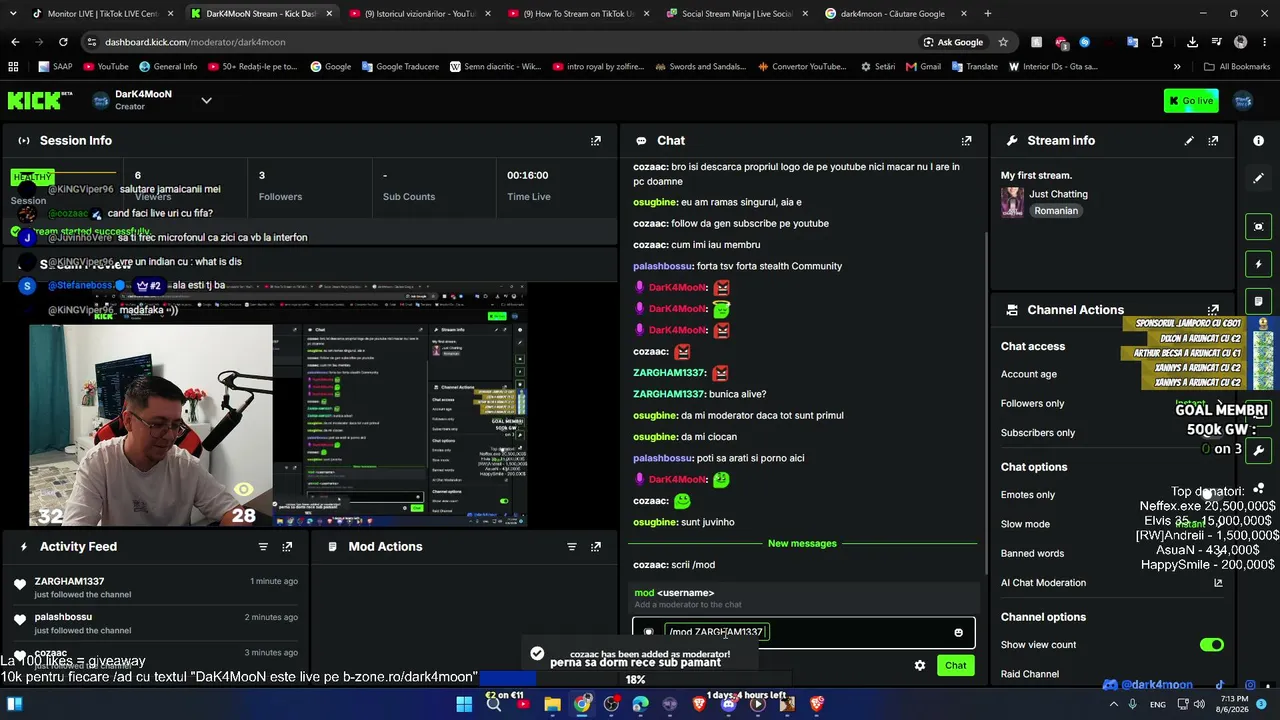Open Chrome downloads icon

tap(1192, 42)
